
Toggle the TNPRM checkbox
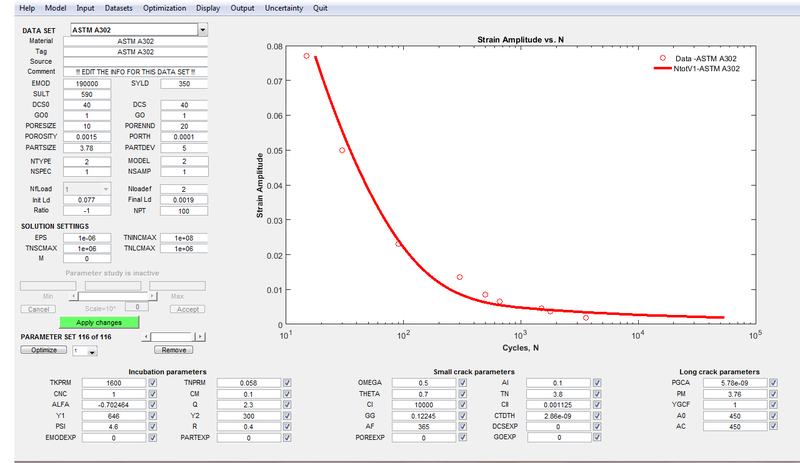click(287, 382)
